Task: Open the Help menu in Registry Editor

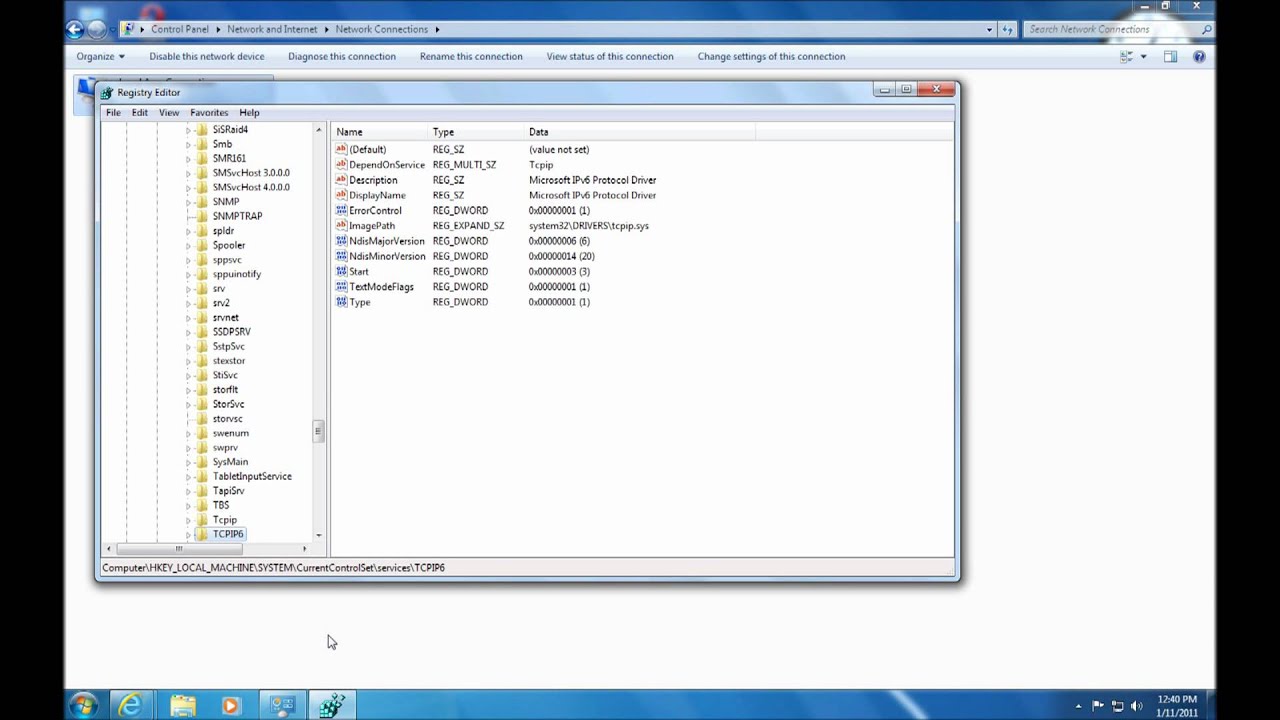Action: click(249, 113)
